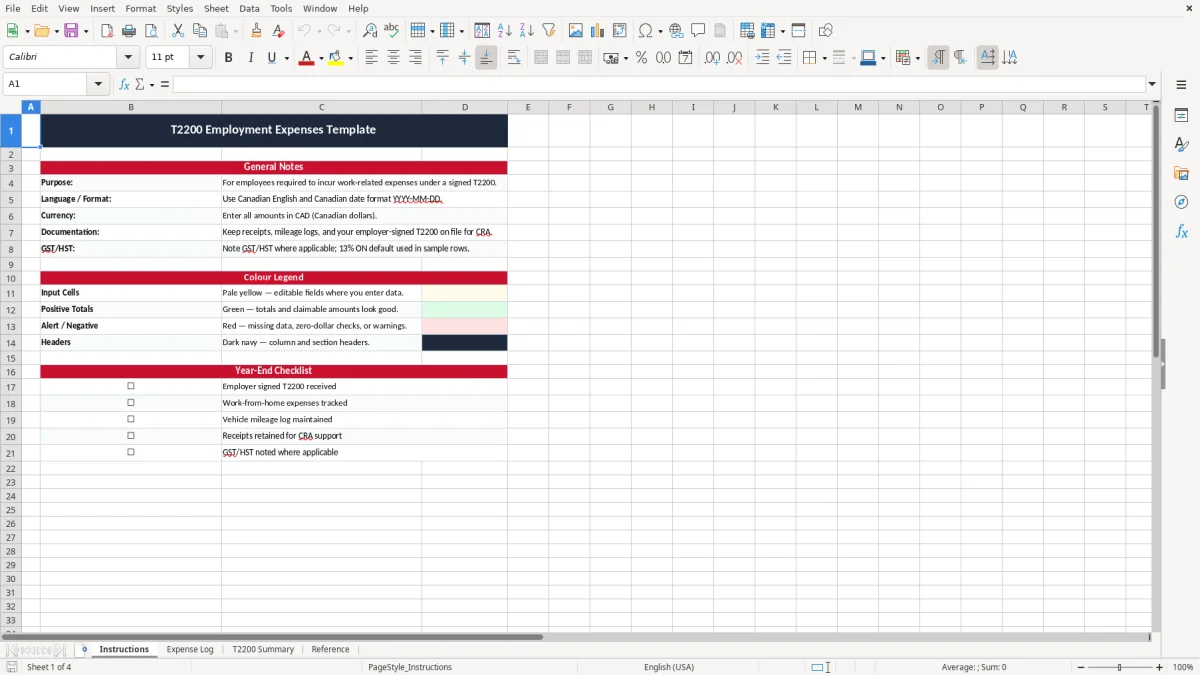This screenshot has height=675, width=1200.
Task: Open the Sheet menu
Action: pyautogui.click(x=216, y=8)
